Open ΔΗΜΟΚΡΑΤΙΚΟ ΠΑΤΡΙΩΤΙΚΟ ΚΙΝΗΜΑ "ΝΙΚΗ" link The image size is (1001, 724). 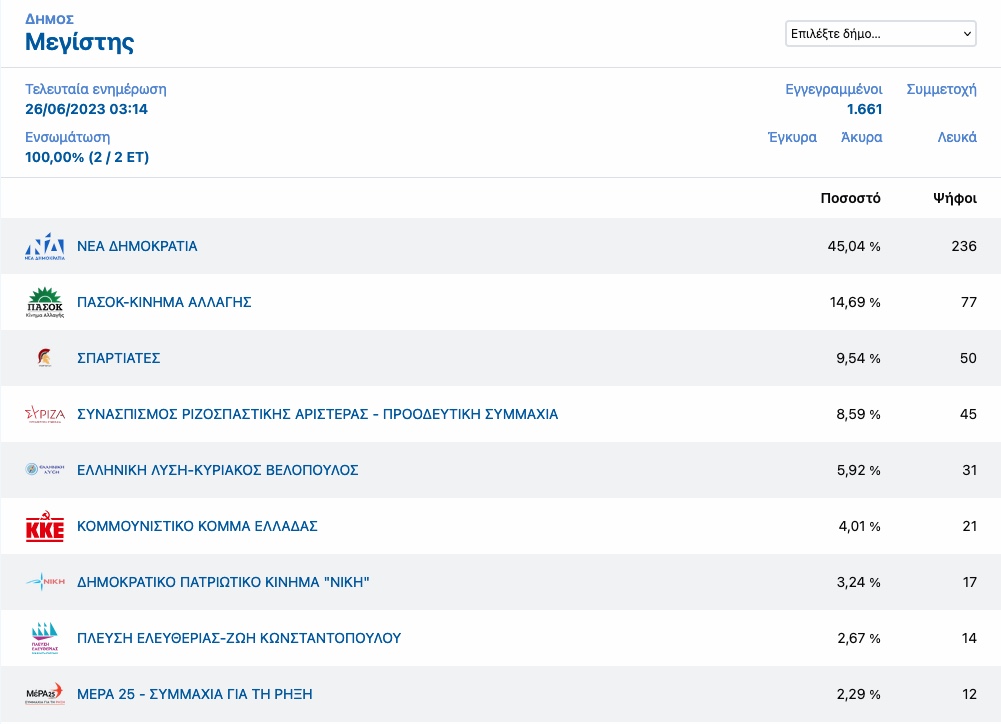coord(223,582)
